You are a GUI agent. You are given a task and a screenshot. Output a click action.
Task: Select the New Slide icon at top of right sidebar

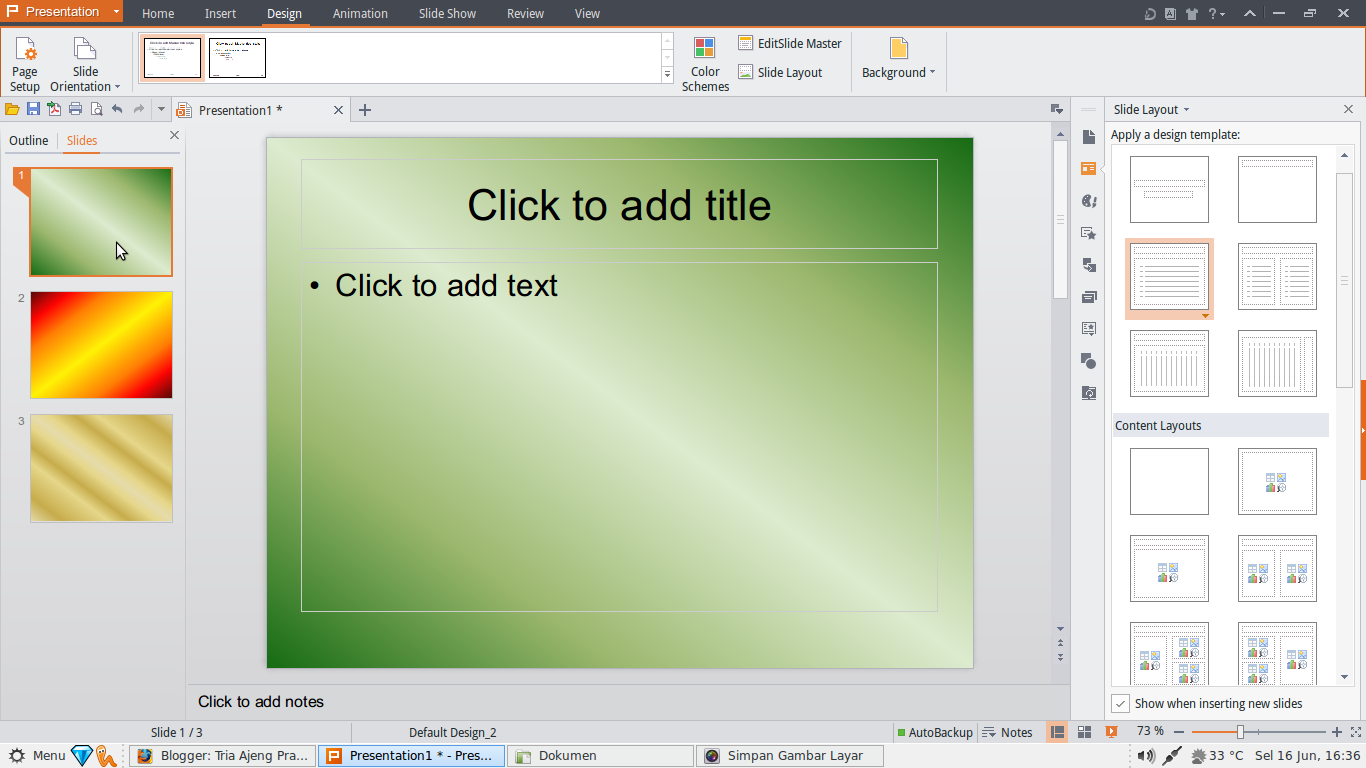(x=1089, y=137)
